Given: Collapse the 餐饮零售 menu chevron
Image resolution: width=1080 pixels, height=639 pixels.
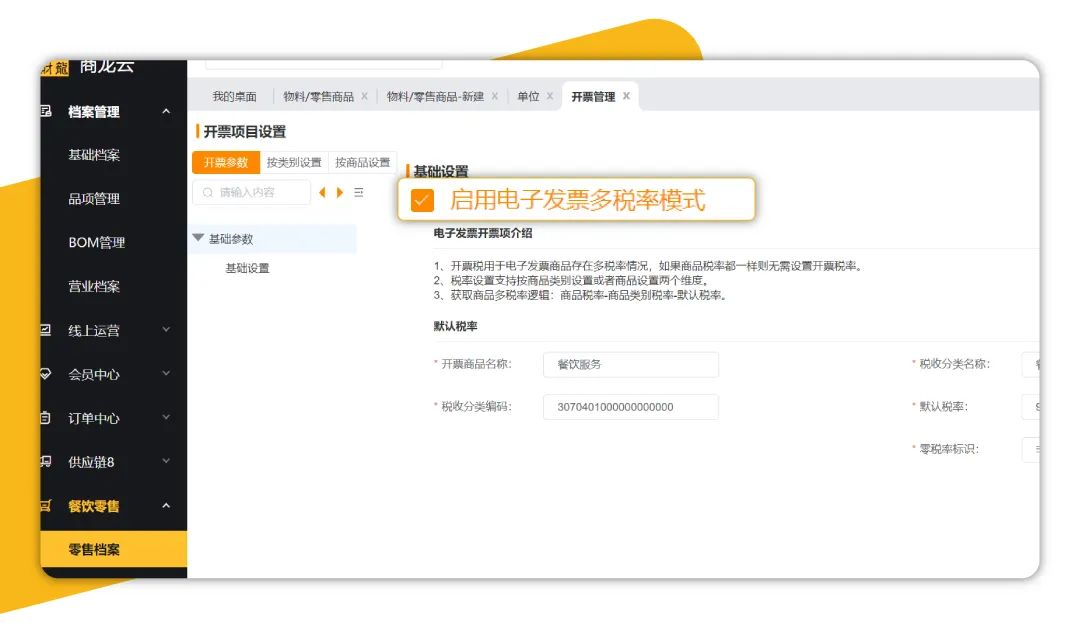Looking at the screenshot, I should coord(166,505).
